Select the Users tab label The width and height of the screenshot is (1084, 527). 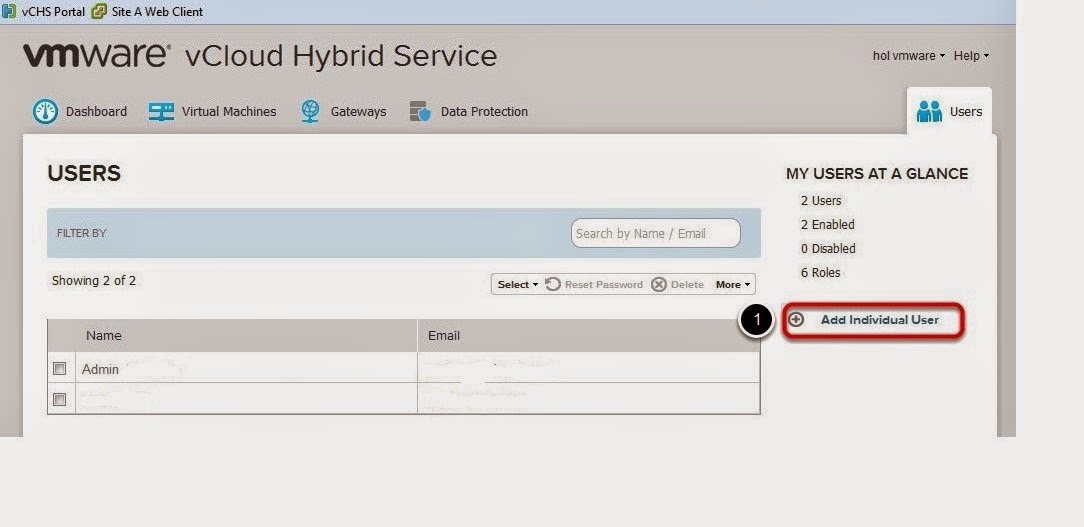[x=966, y=111]
